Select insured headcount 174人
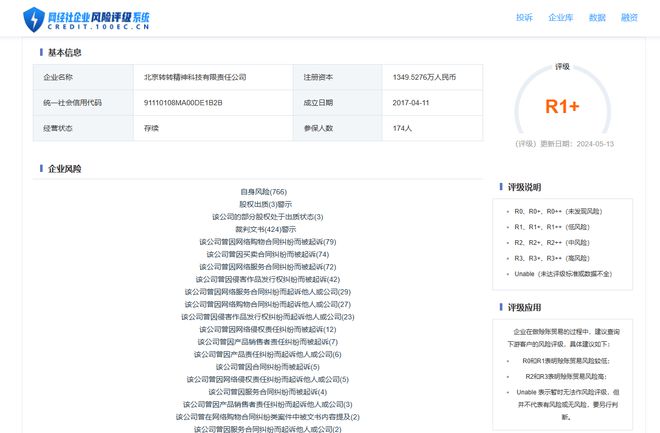The width and height of the screenshot is (660, 433). tap(402, 128)
